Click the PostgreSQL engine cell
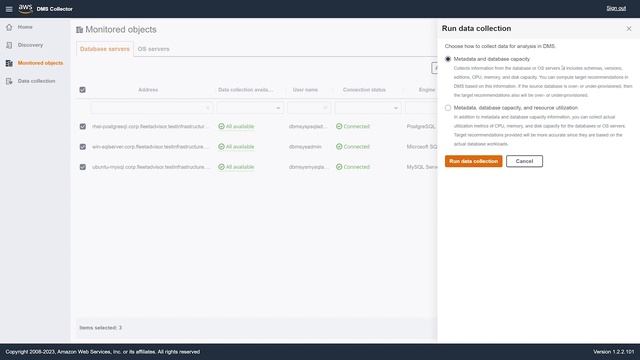The width and height of the screenshot is (640, 360). (421, 127)
